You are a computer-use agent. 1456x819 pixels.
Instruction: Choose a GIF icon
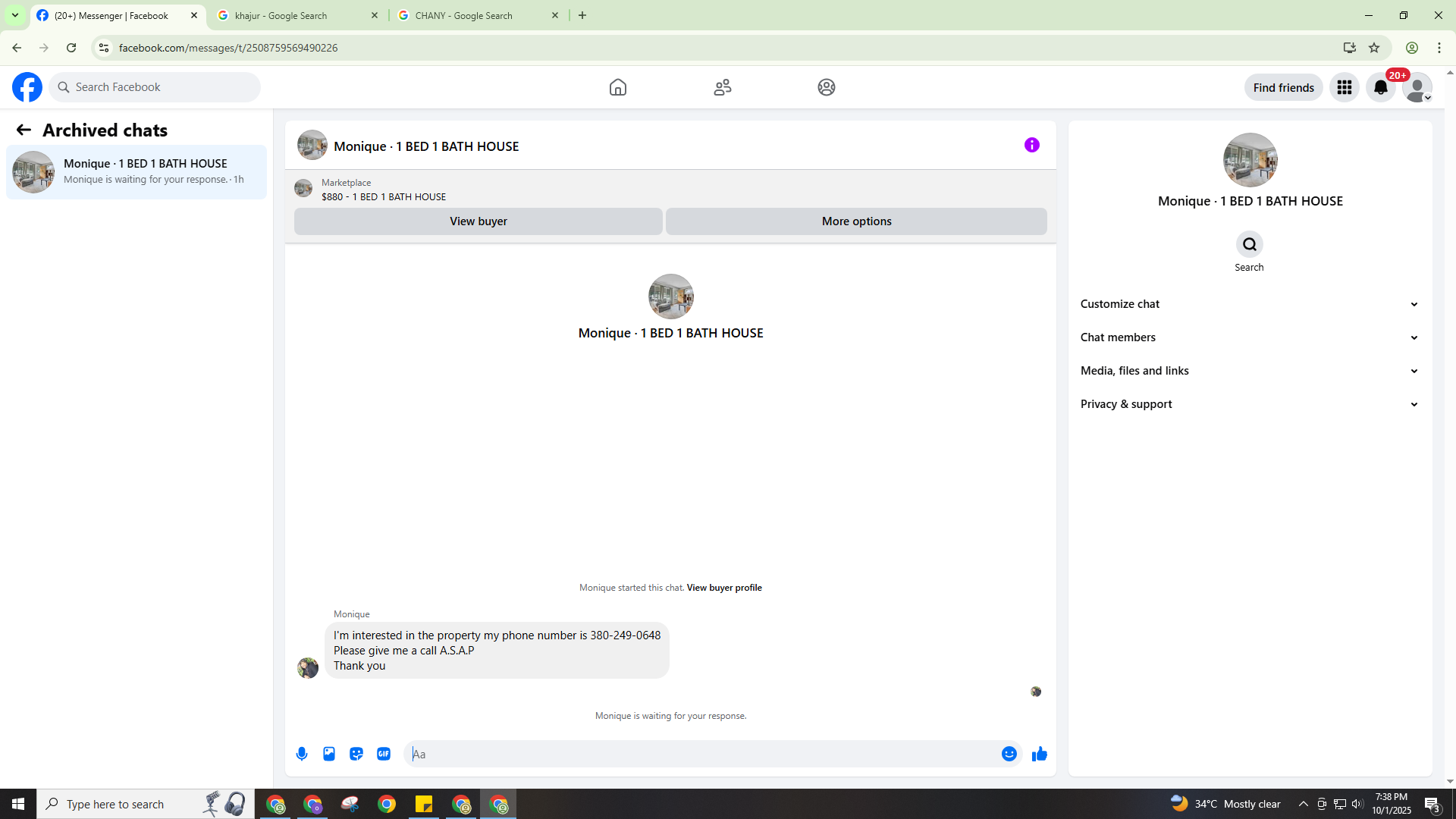pos(384,754)
